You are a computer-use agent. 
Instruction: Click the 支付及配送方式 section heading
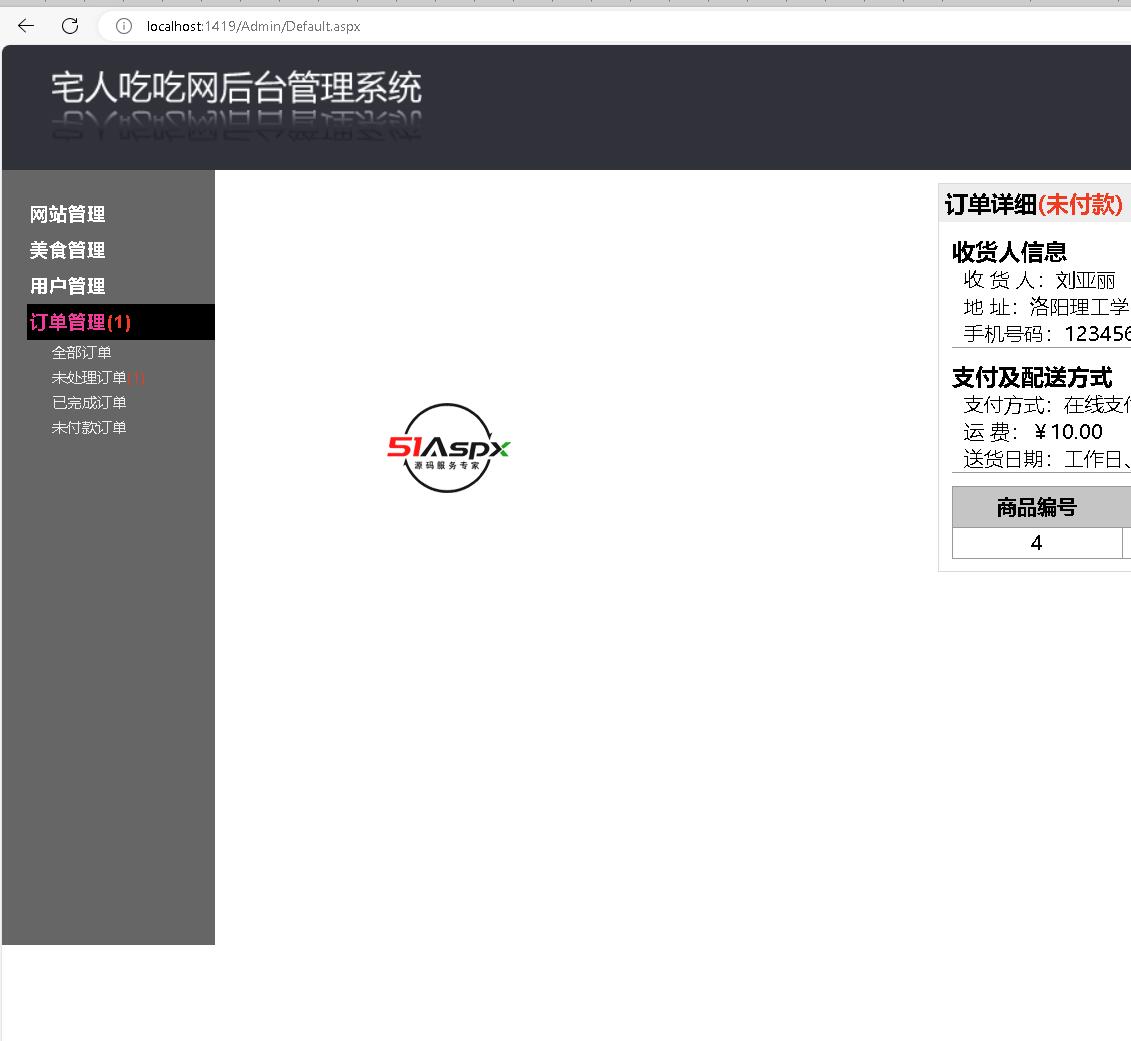point(1031,377)
